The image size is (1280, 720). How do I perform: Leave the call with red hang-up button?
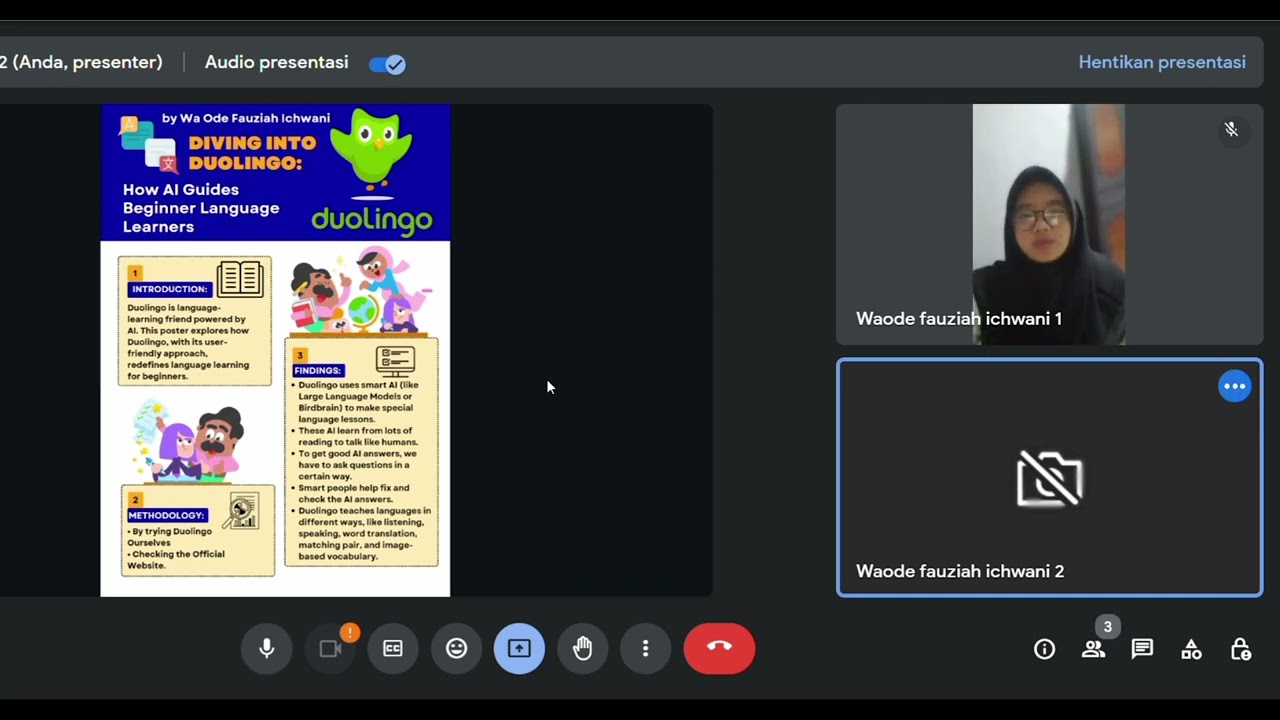pos(719,648)
